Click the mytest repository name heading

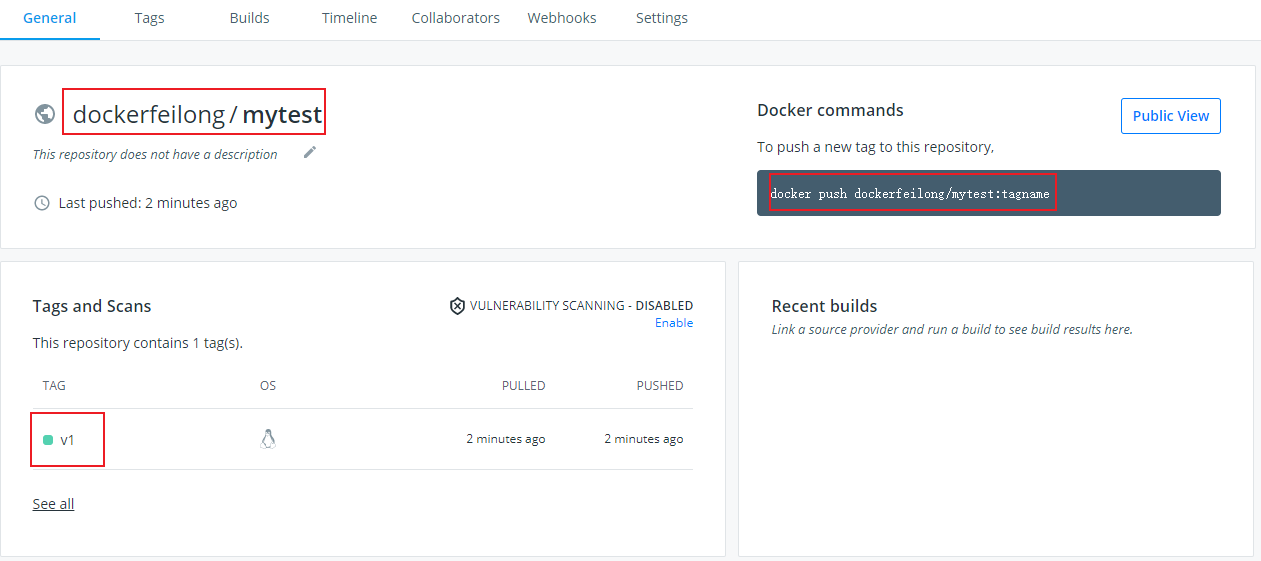(x=282, y=115)
